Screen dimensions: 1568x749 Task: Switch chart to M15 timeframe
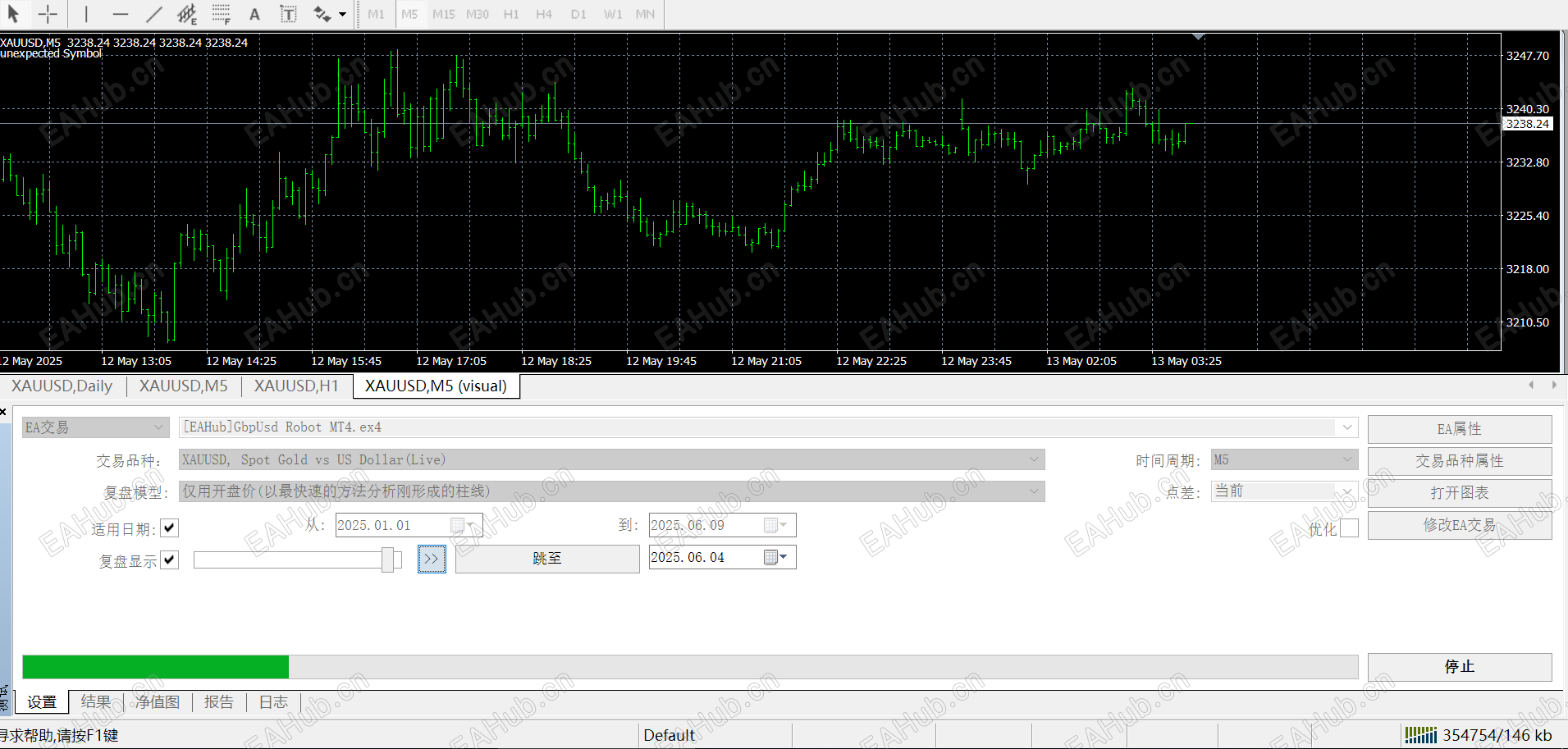click(444, 14)
